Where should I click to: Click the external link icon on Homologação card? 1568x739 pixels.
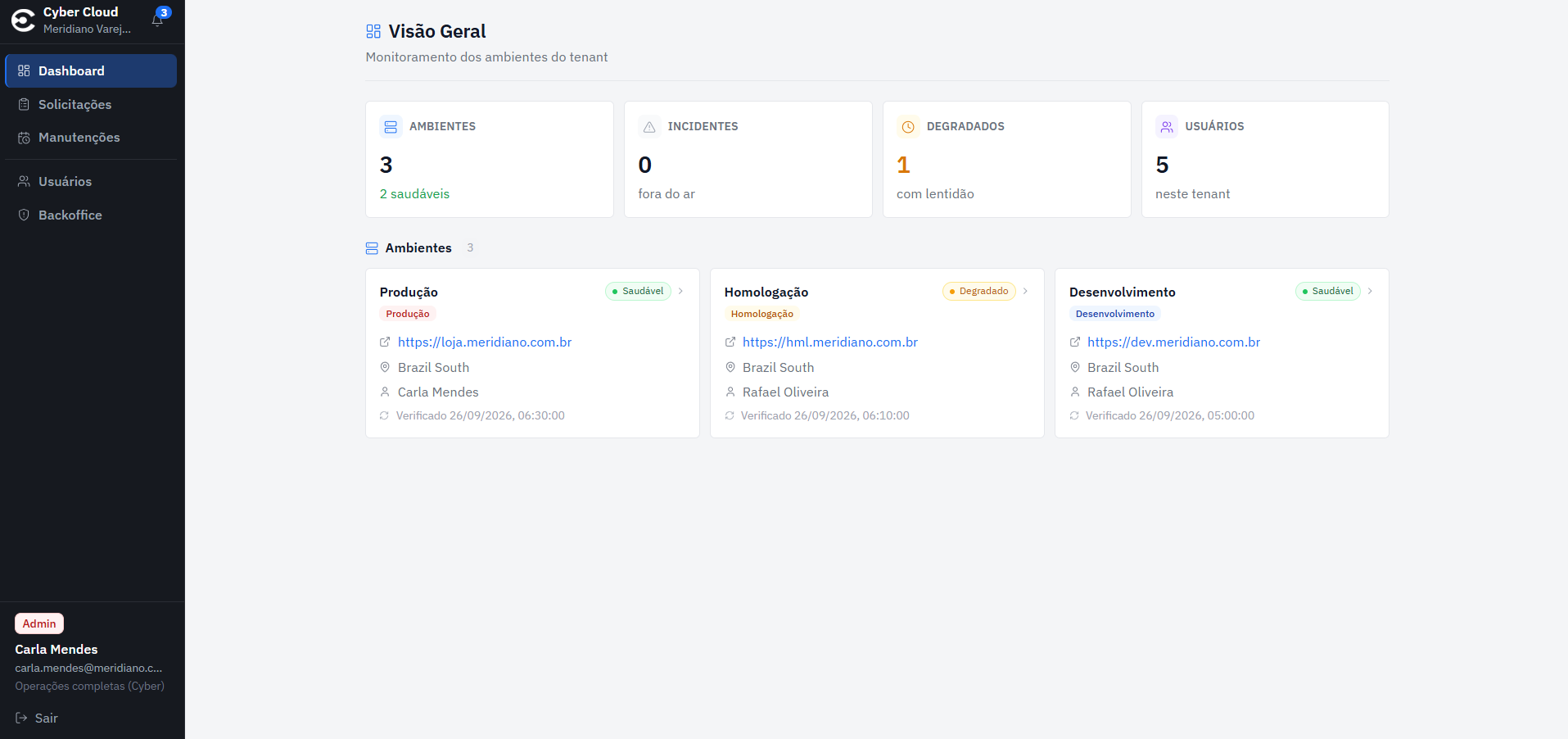point(730,342)
